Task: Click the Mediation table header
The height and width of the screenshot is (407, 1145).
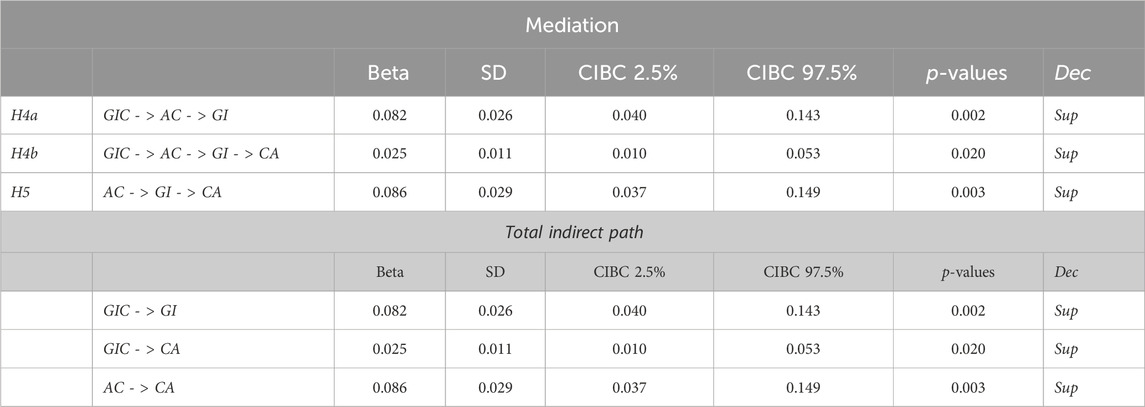Action: [x=572, y=26]
